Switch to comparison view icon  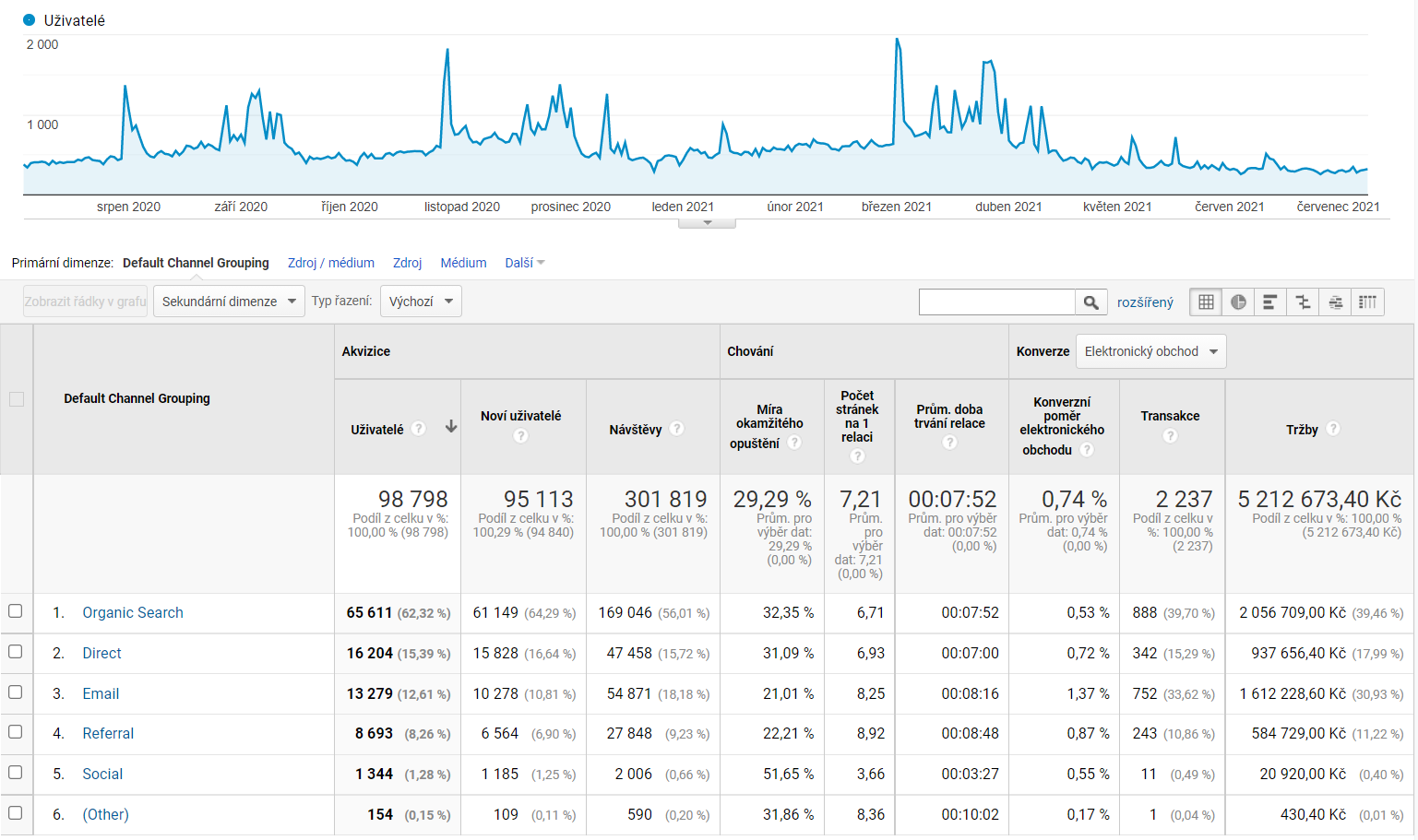(x=1303, y=302)
